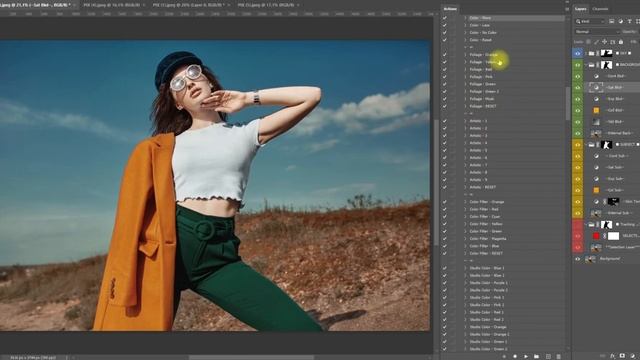The width and height of the screenshot is (640, 360).
Task: Switch to PIX (5).jpeg @ 20% document tab
Action: [x=188, y=5]
